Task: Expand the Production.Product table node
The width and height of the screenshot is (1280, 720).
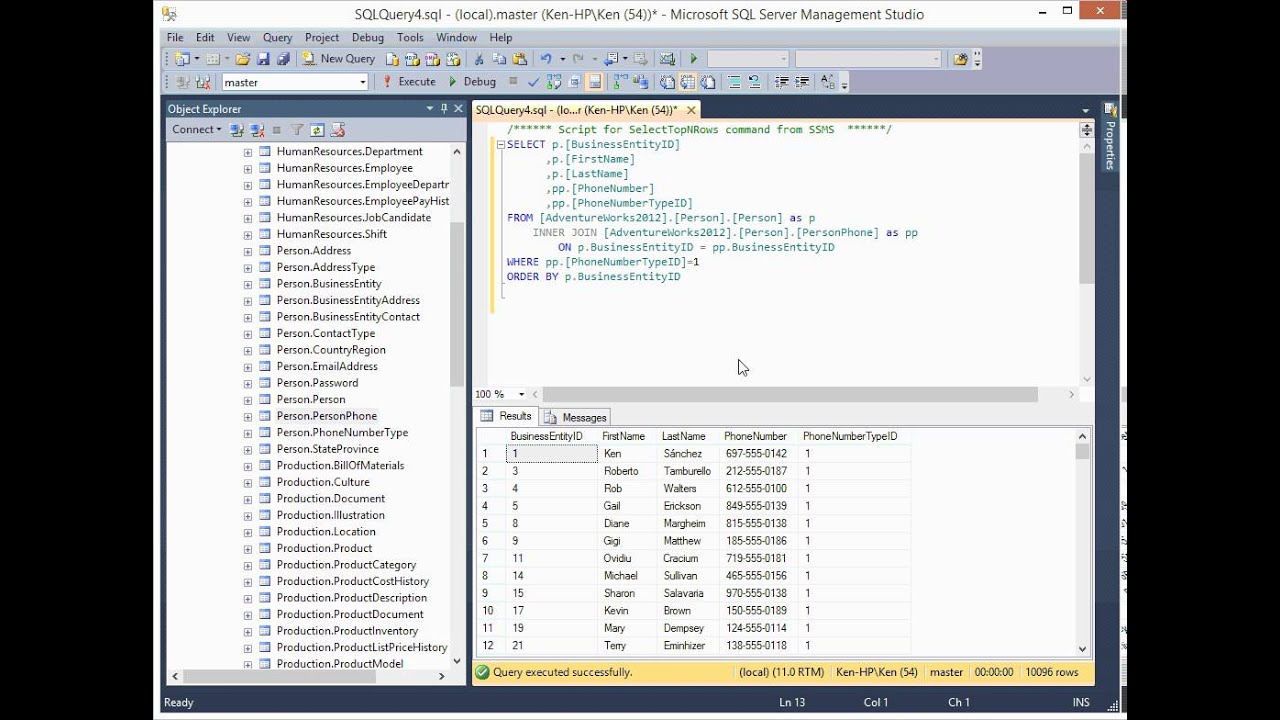Action: [x=247, y=548]
